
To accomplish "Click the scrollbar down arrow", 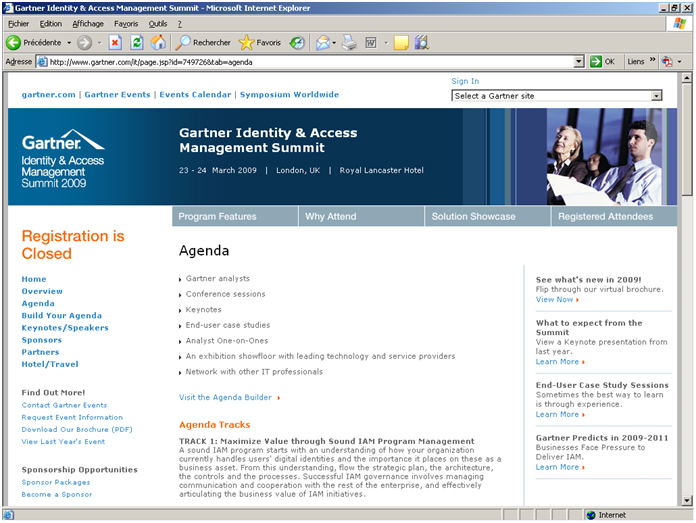I will [687, 501].
